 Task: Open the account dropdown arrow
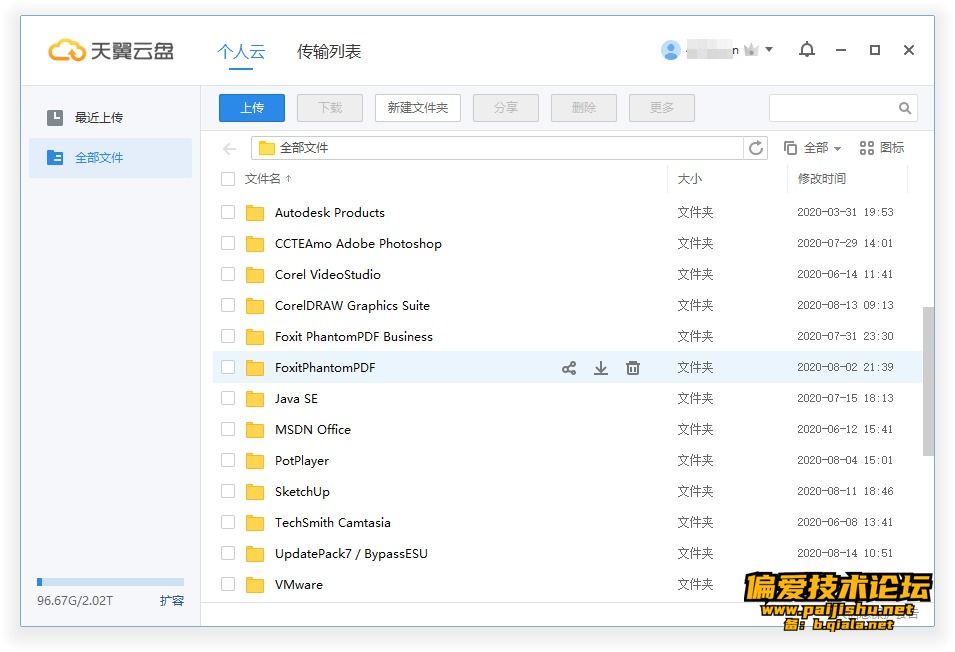(769, 49)
